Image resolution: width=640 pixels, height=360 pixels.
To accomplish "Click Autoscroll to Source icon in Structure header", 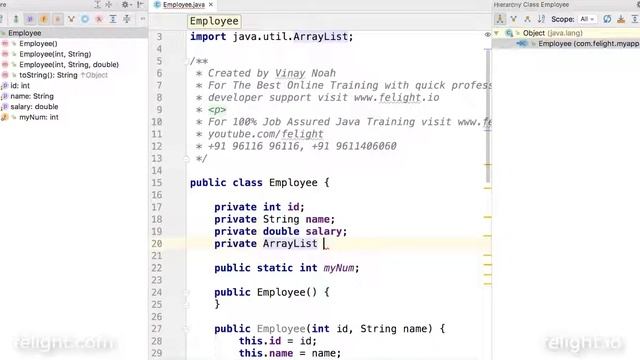I will click(x=98, y=4).
